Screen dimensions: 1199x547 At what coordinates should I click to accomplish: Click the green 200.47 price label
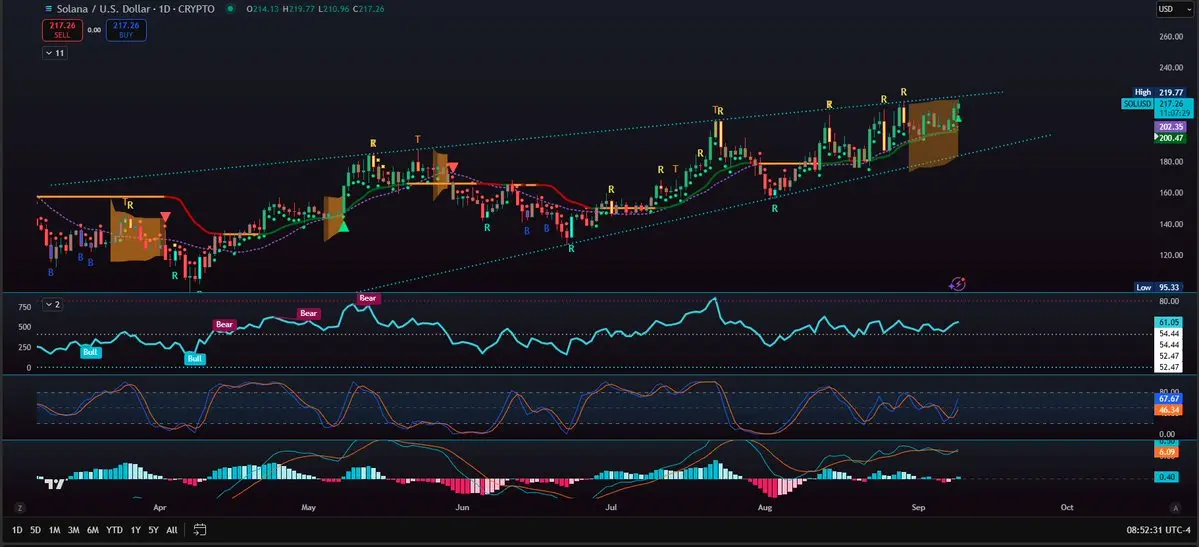(1171, 138)
